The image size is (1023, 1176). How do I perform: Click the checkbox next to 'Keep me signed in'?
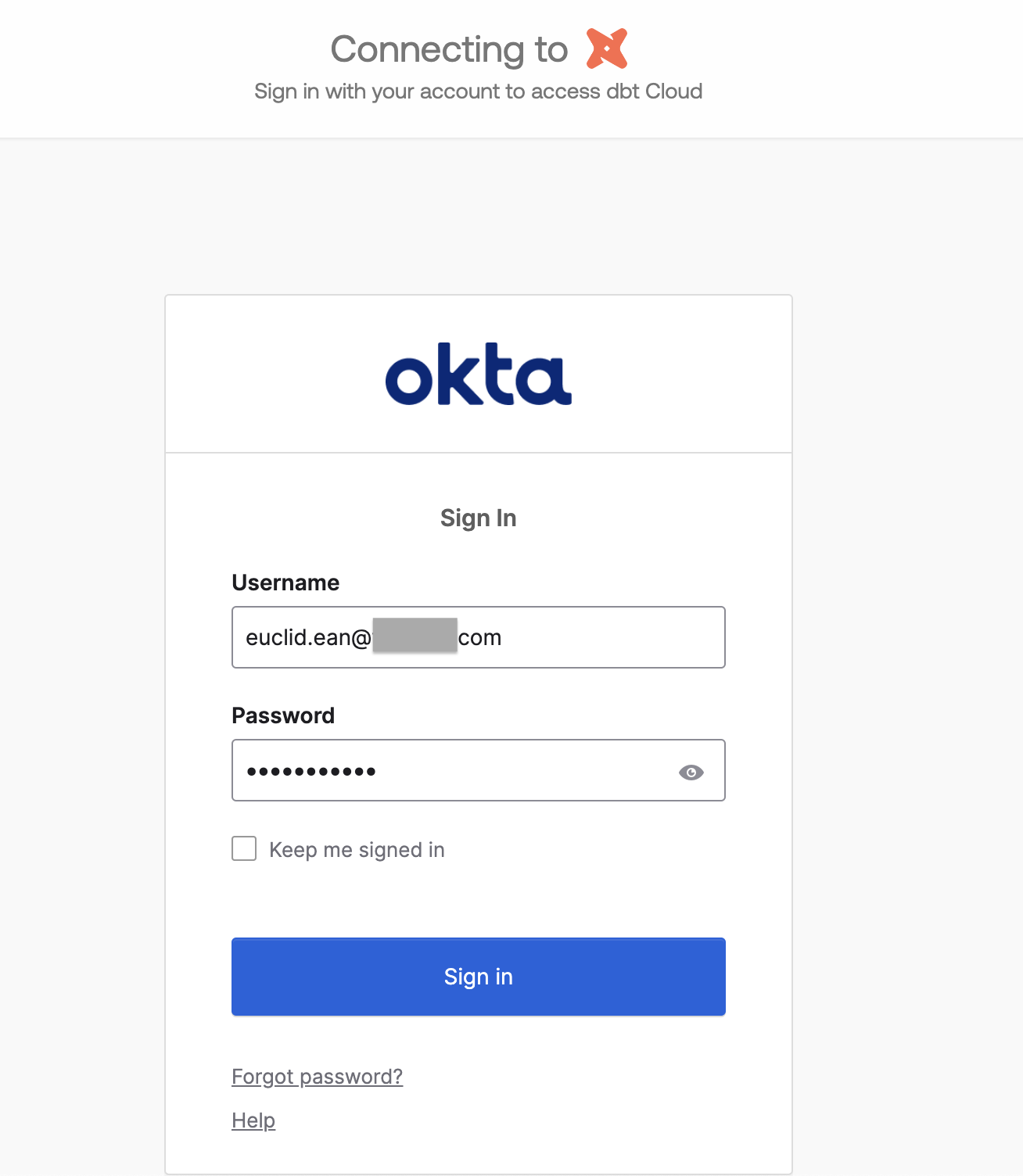click(243, 848)
